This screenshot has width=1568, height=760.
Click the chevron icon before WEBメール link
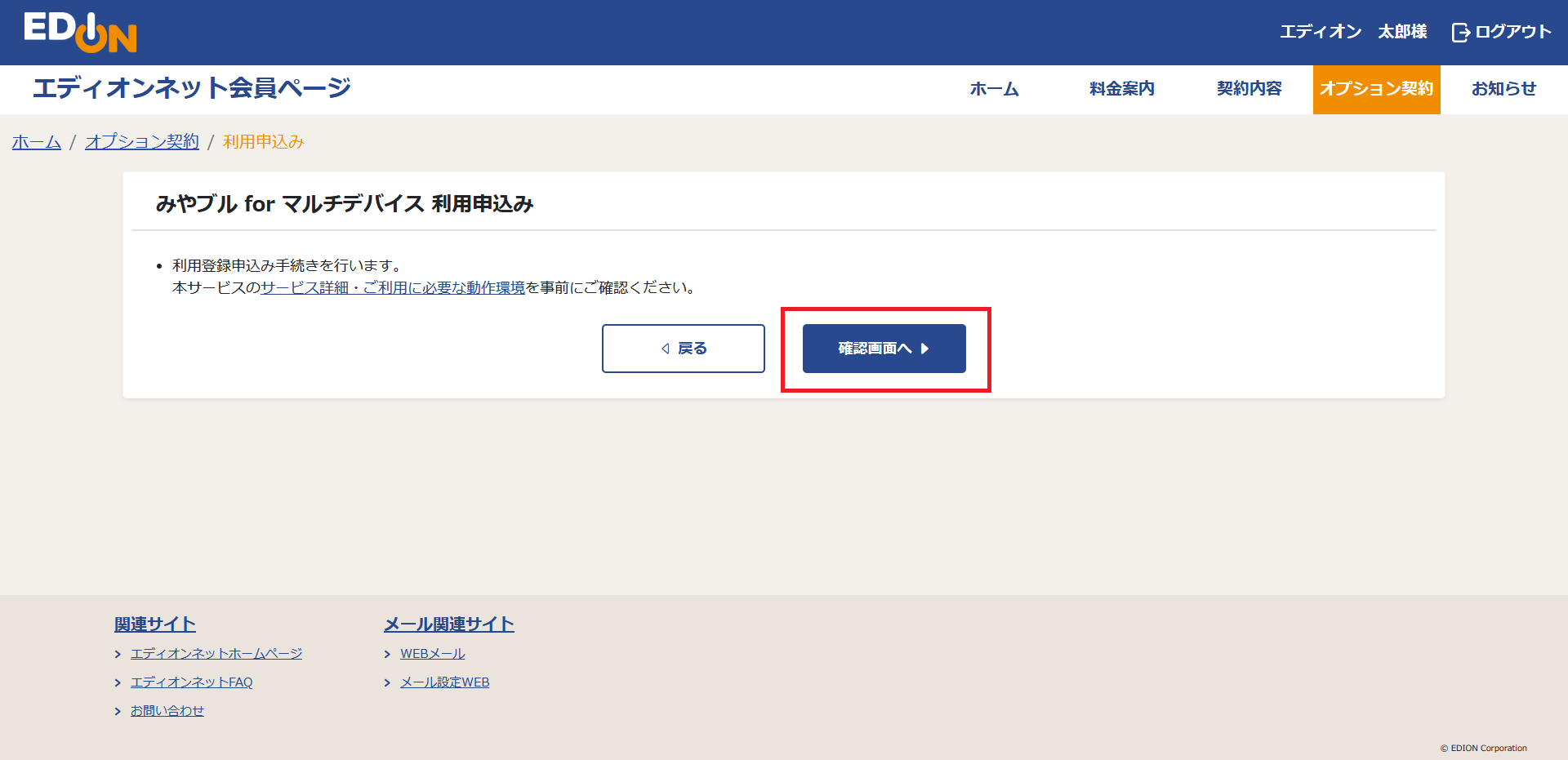click(x=388, y=653)
